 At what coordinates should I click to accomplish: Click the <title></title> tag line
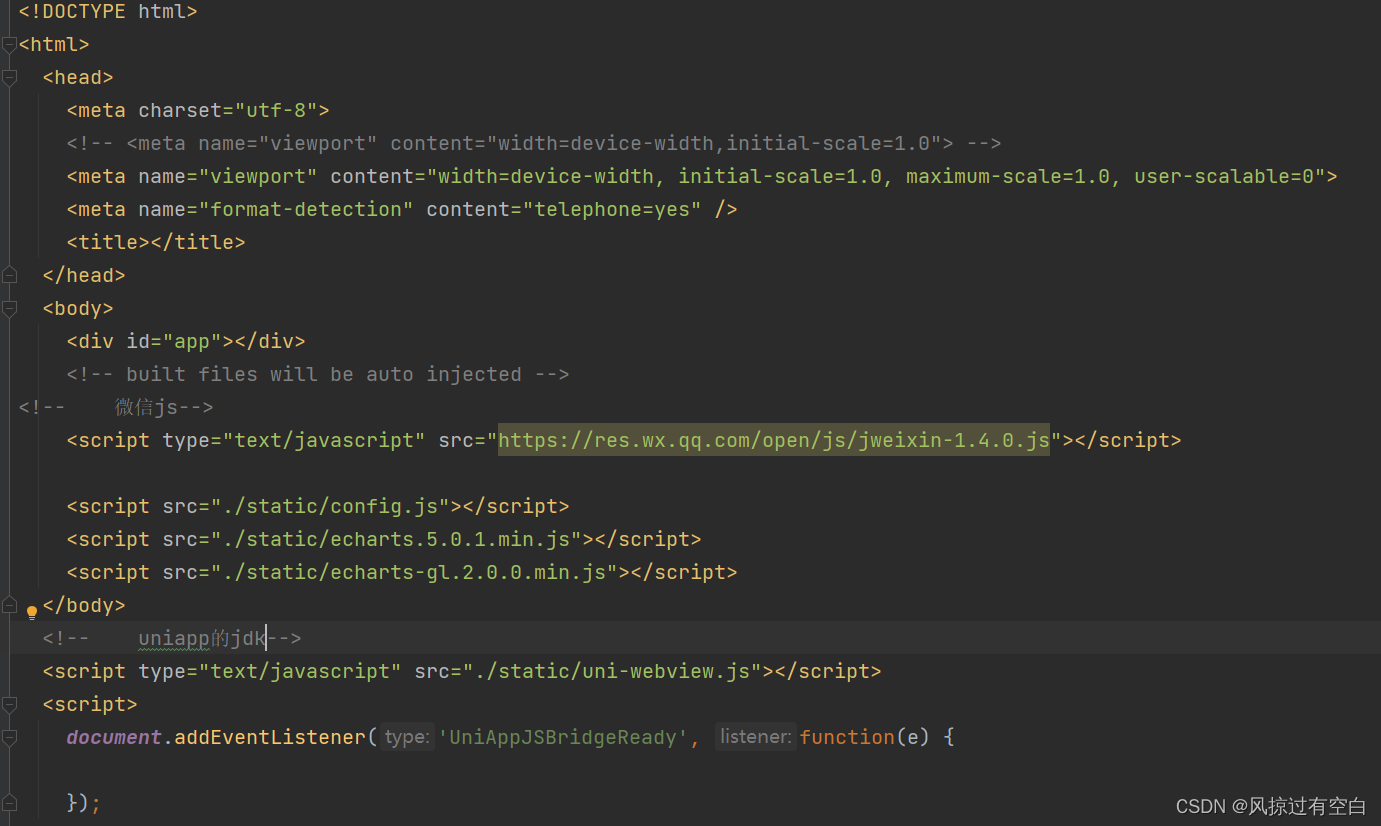point(156,242)
